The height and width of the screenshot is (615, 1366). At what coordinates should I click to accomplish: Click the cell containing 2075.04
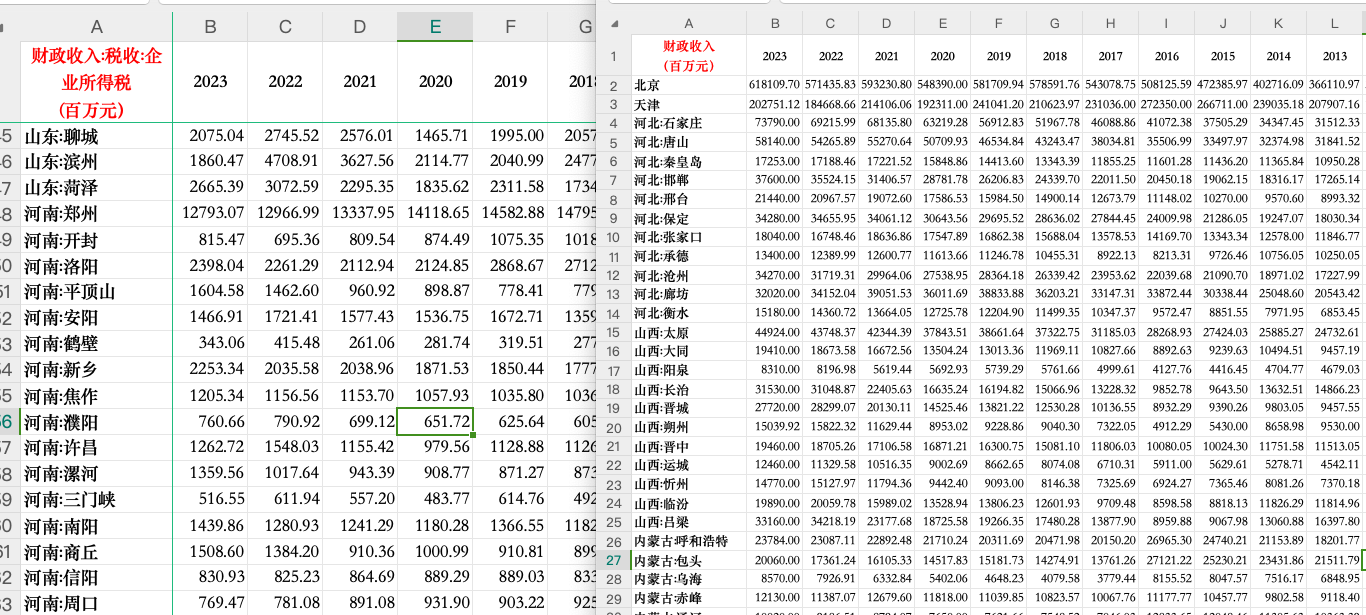(210, 136)
